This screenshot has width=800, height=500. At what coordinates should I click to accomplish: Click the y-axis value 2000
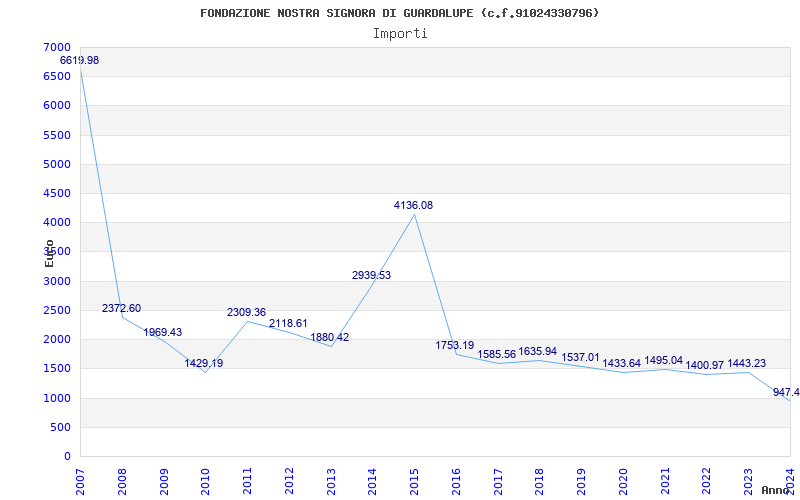tap(58, 339)
